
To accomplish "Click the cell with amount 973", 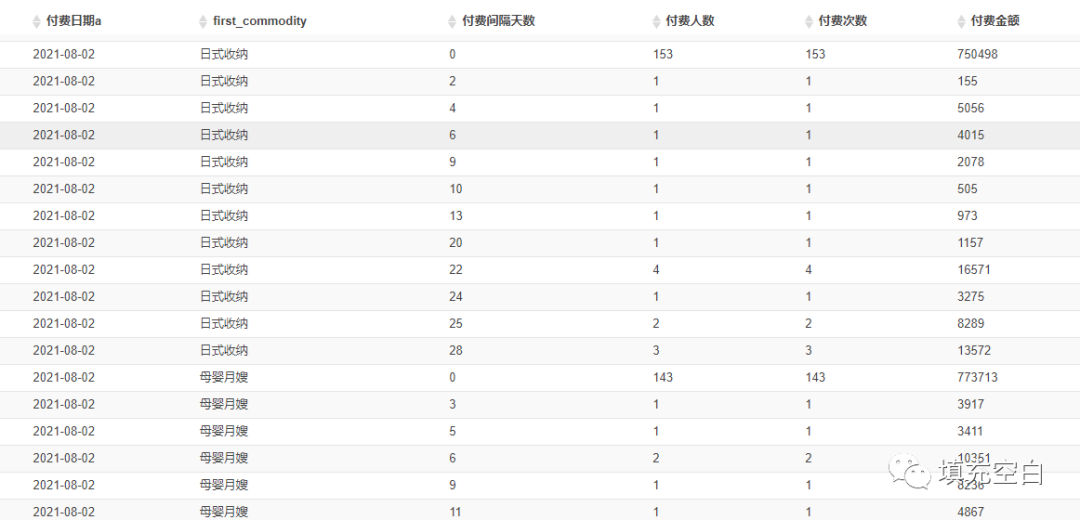I will [967, 215].
